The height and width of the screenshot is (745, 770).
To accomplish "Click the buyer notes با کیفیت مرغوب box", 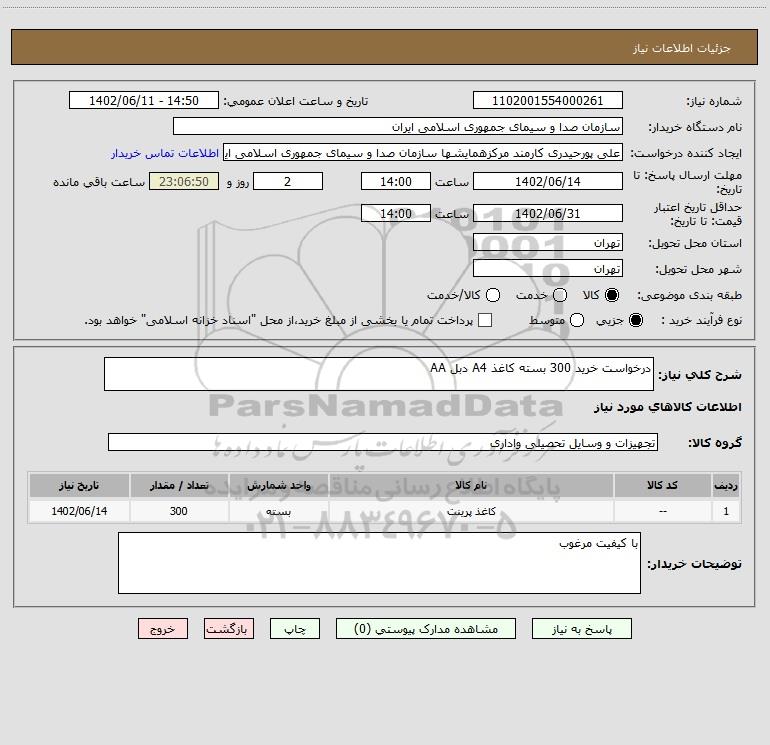I will [x=379, y=563].
